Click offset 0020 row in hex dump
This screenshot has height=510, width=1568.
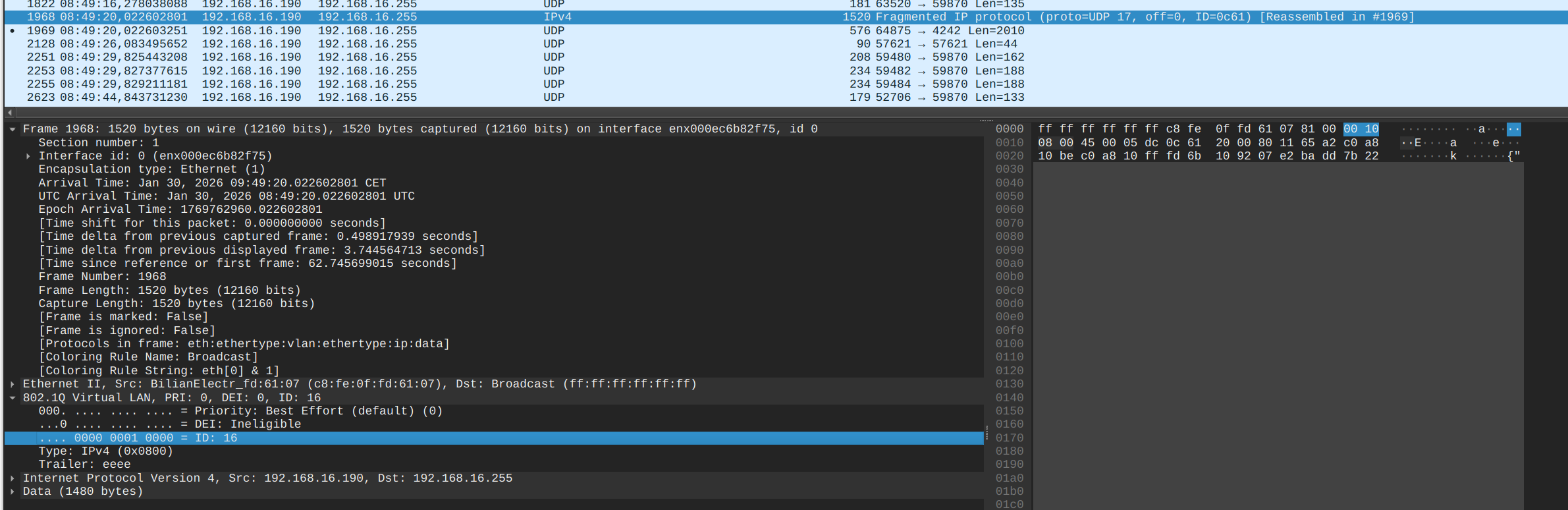click(1010, 156)
